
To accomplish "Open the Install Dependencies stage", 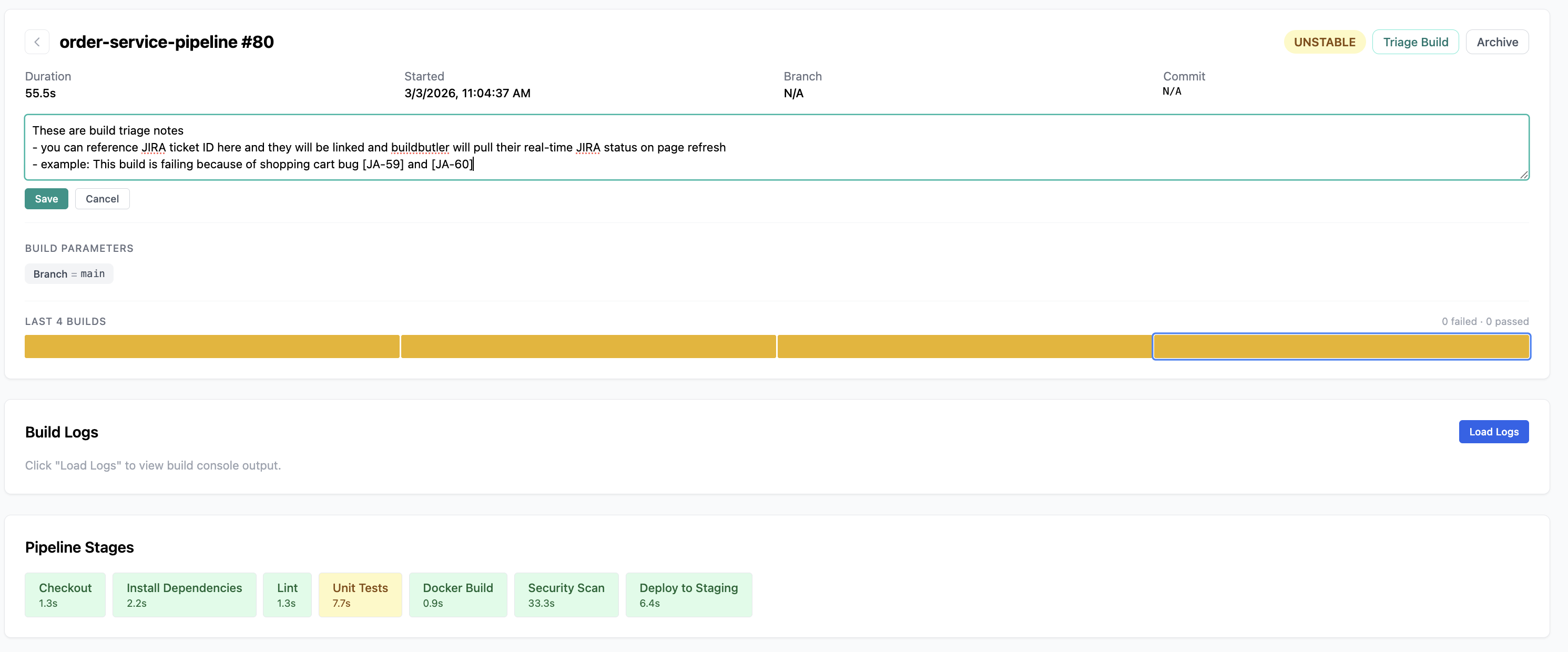I will [x=184, y=595].
